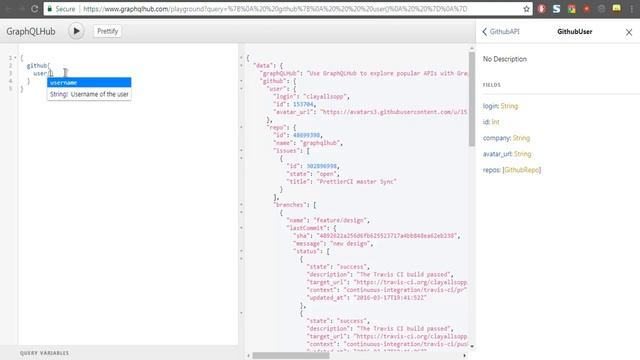Collapse the query line 1 fold
This screenshot has height=360, width=640.
(x=16, y=58)
